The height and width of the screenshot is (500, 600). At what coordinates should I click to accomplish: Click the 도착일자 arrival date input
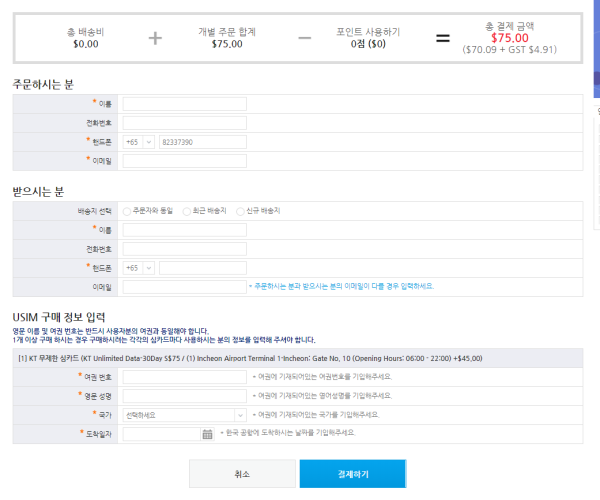tap(162, 434)
